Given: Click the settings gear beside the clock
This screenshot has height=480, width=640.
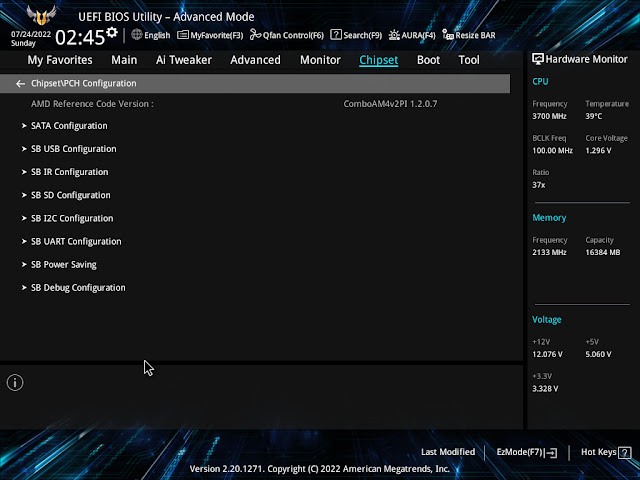Looking at the screenshot, I should click(x=112, y=32).
